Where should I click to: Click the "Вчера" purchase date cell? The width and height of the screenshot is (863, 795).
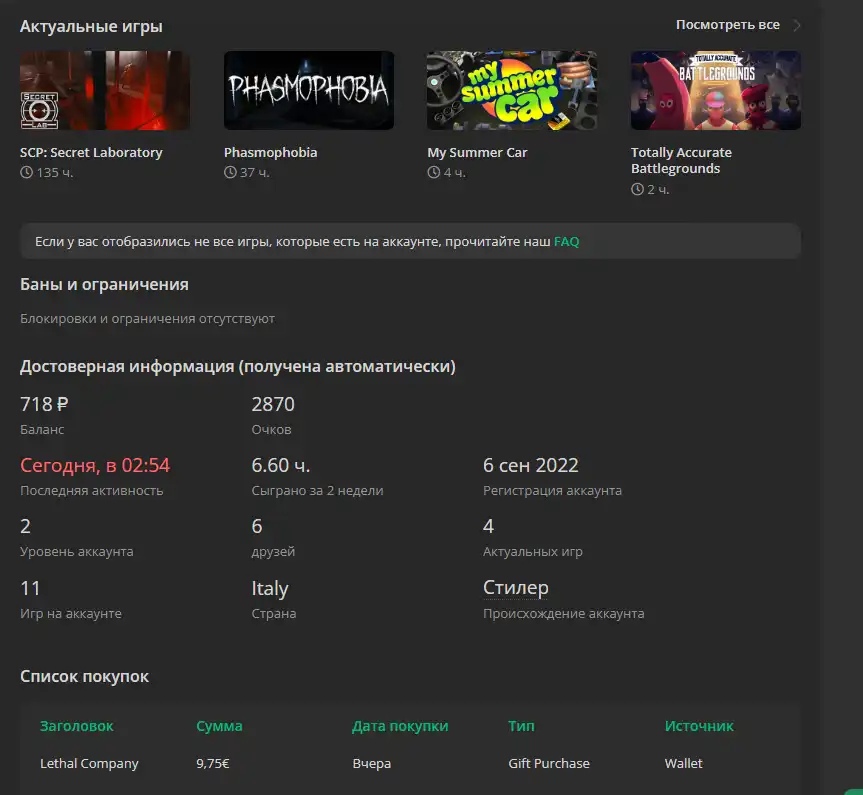(x=372, y=763)
